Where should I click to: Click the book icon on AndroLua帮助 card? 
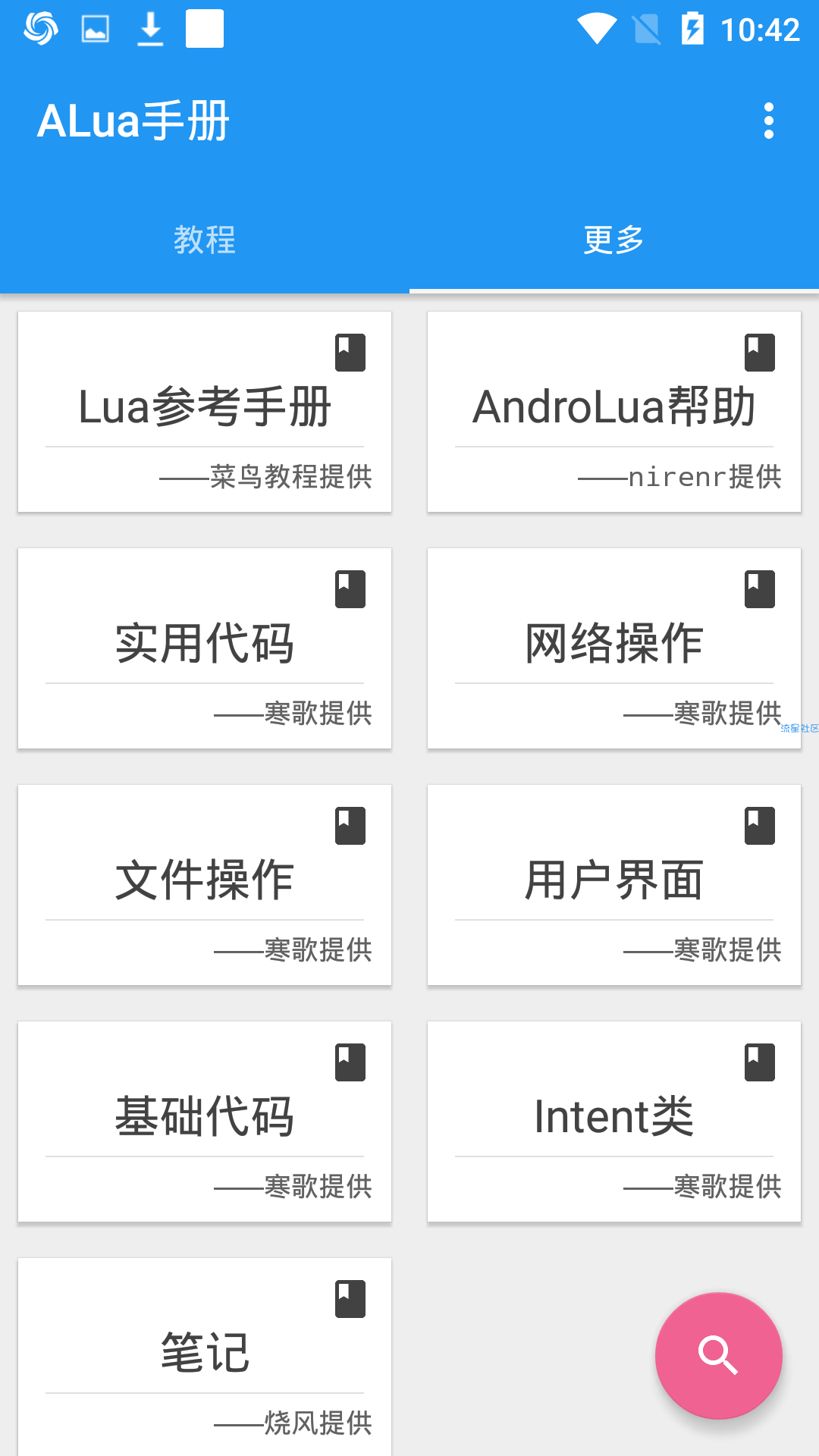[x=760, y=353]
